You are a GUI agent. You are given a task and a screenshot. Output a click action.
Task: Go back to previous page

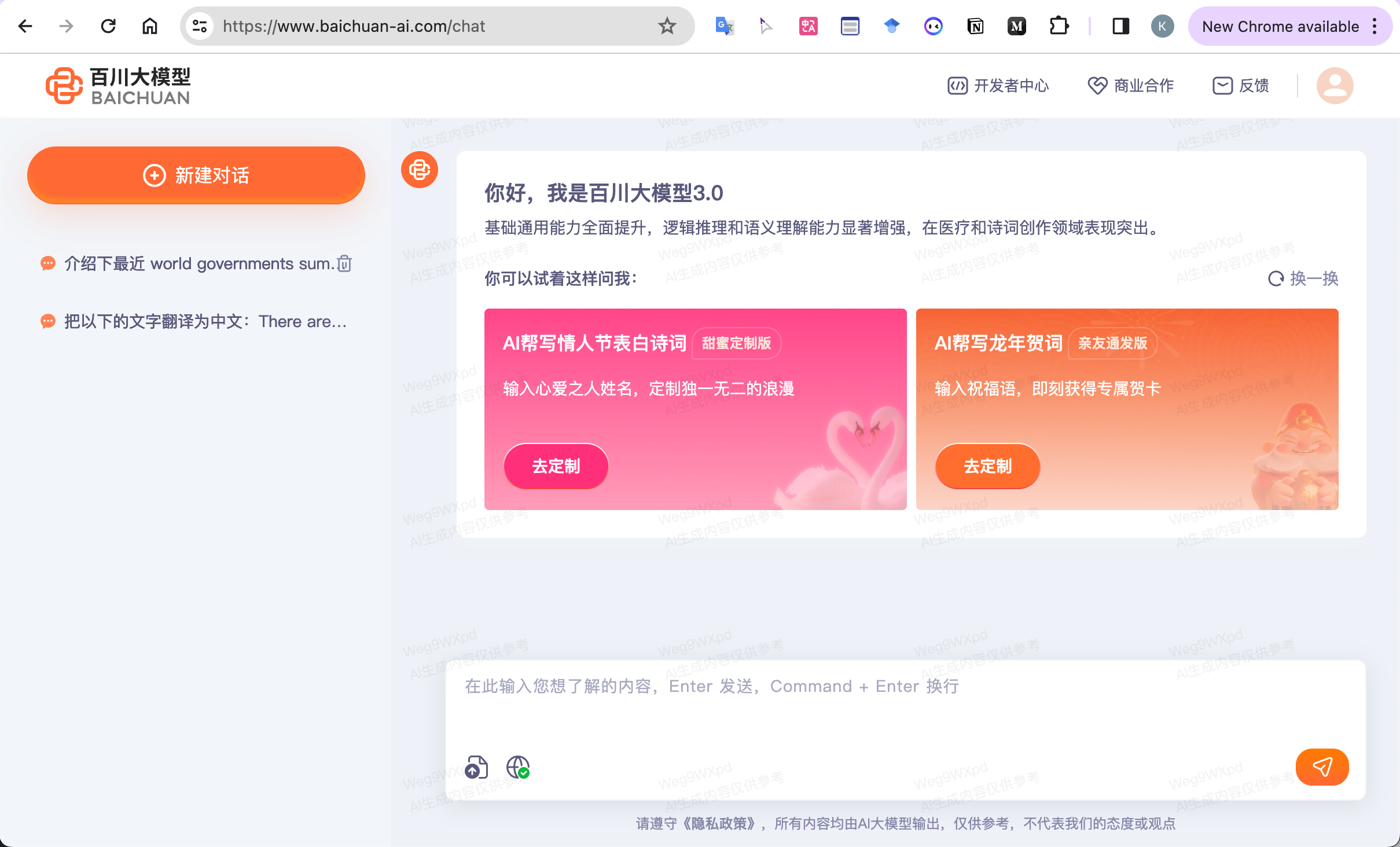(x=25, y=26)
